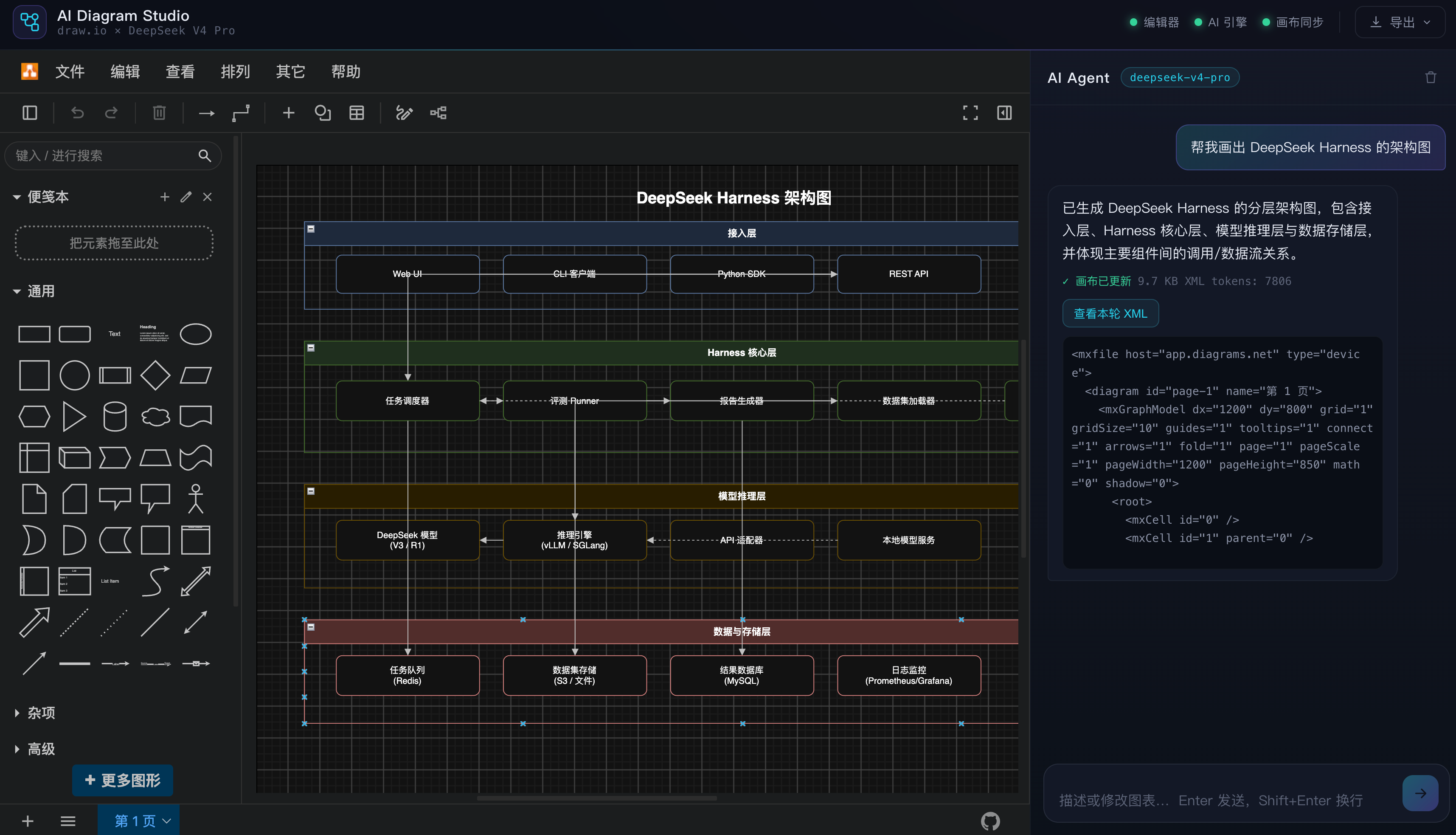Select the REST API node
The height and width of the screenshot is (835, 1456).
(909, 274)
